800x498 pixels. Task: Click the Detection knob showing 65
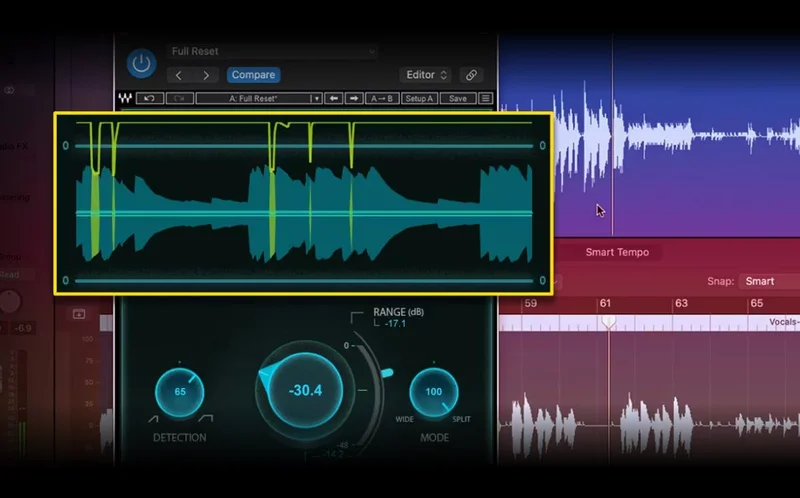[x=180, y=392]
